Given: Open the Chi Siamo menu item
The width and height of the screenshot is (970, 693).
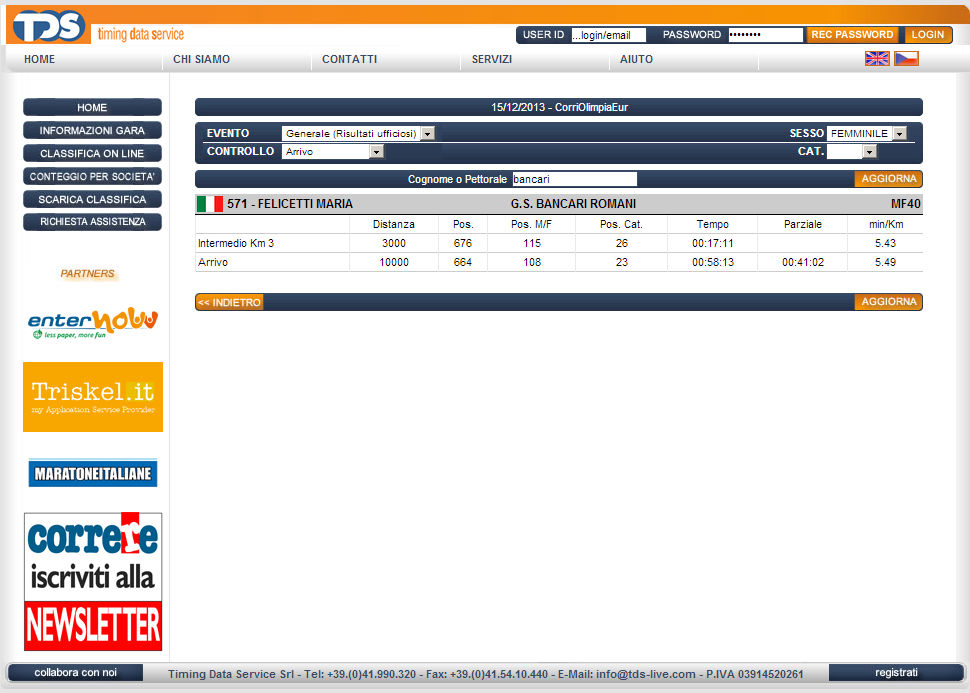Looking at the screenshot, I should (201, 59).
